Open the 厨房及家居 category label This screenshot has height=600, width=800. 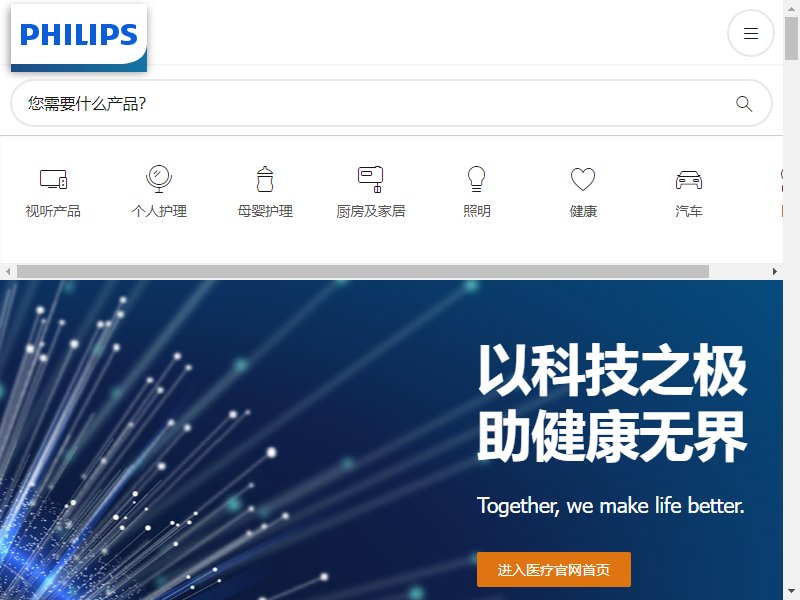[x=371, y=211]
